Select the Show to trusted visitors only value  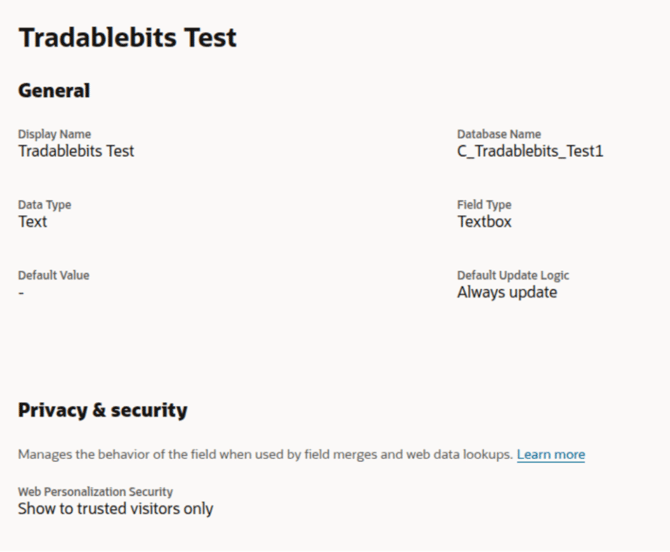(115, 509)
